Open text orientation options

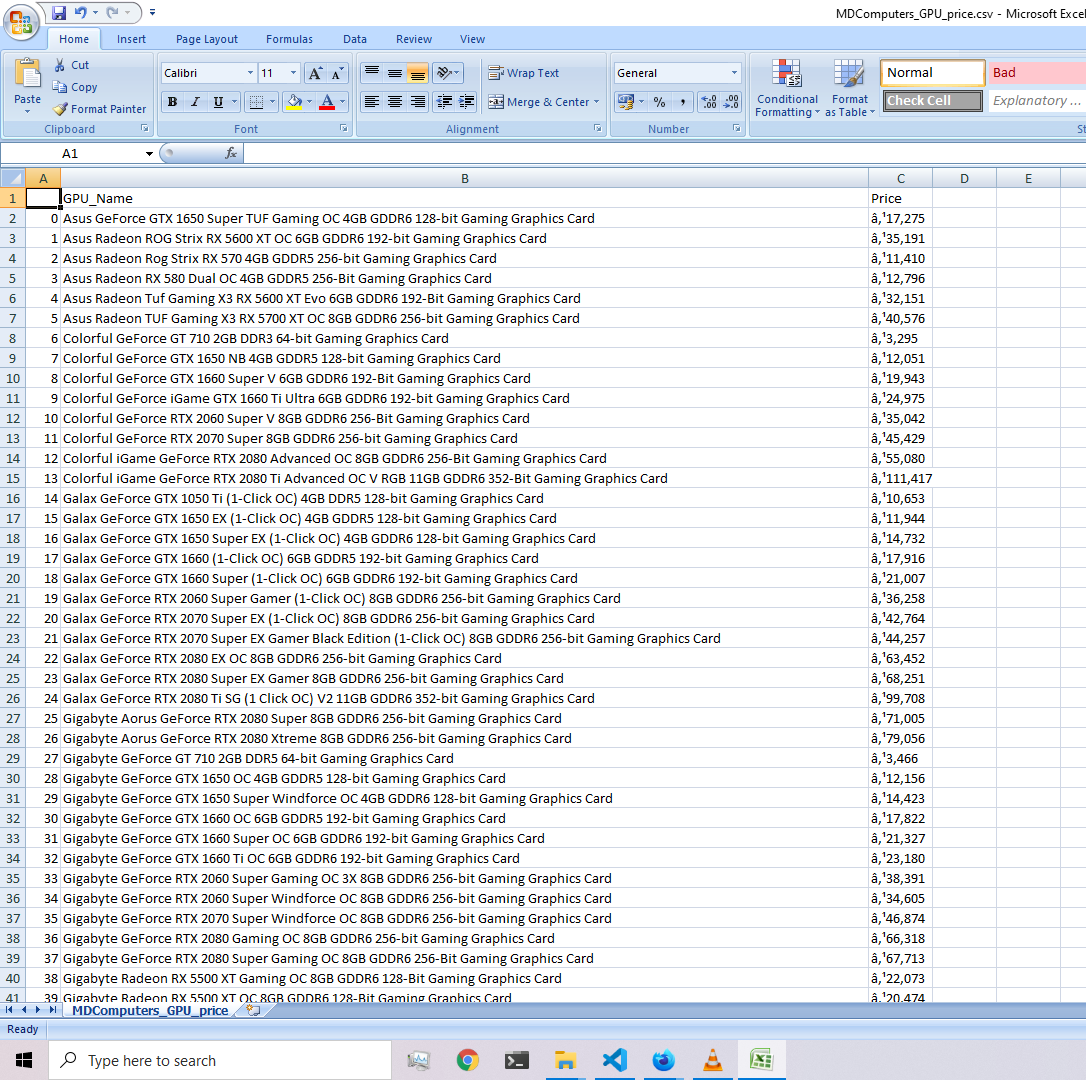click(447, 73)
